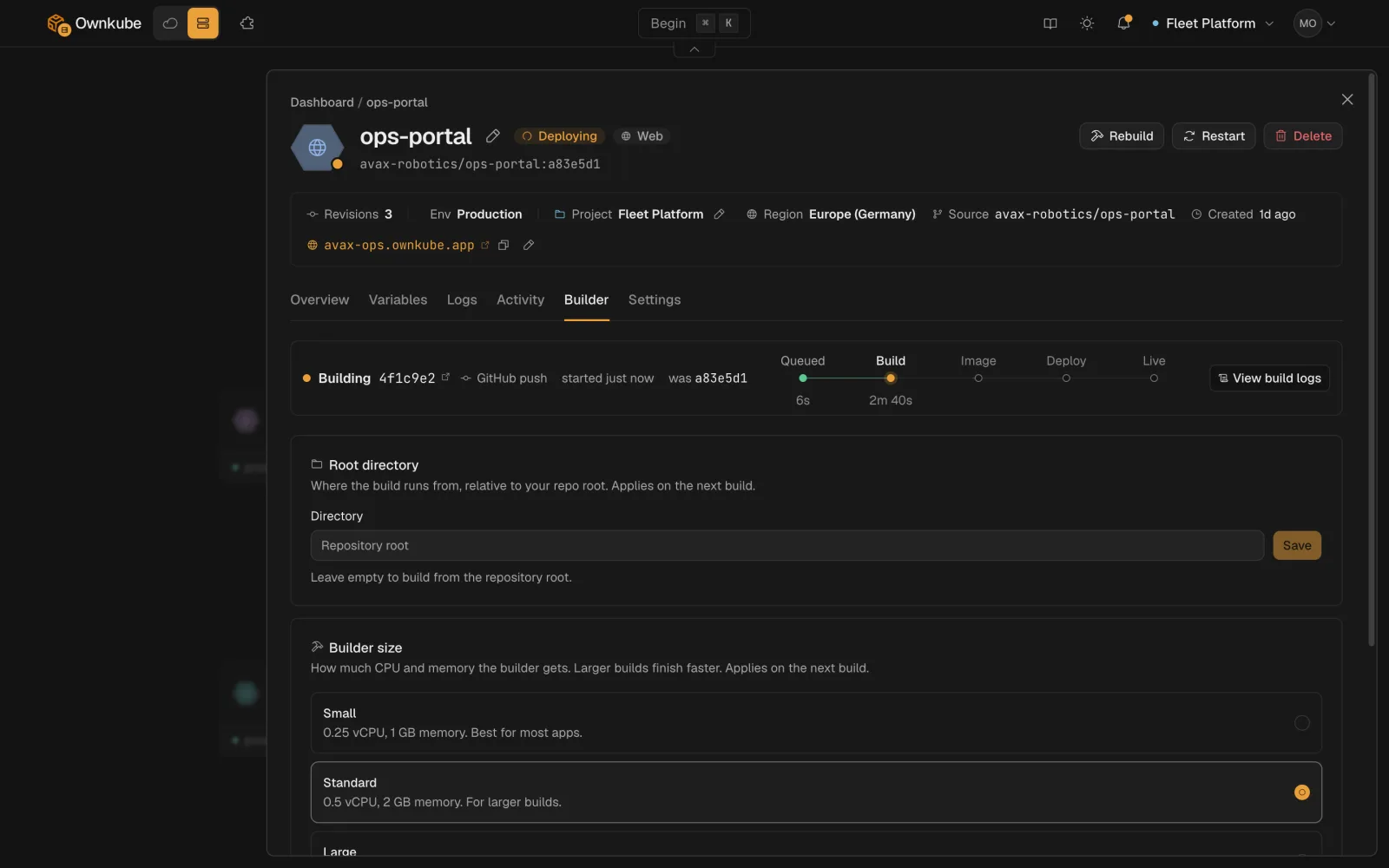Click the panel vertical scrollbar
This screenshot has height=868, width=1389.
(1372, 360)
